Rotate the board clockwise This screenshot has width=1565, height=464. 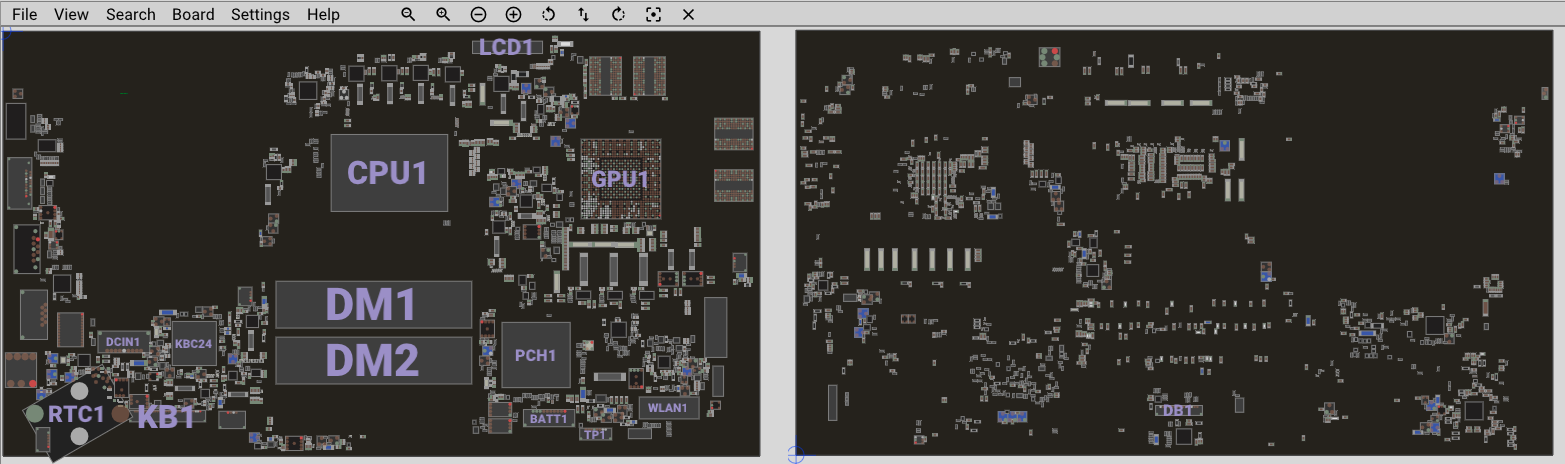pos(618,15)
